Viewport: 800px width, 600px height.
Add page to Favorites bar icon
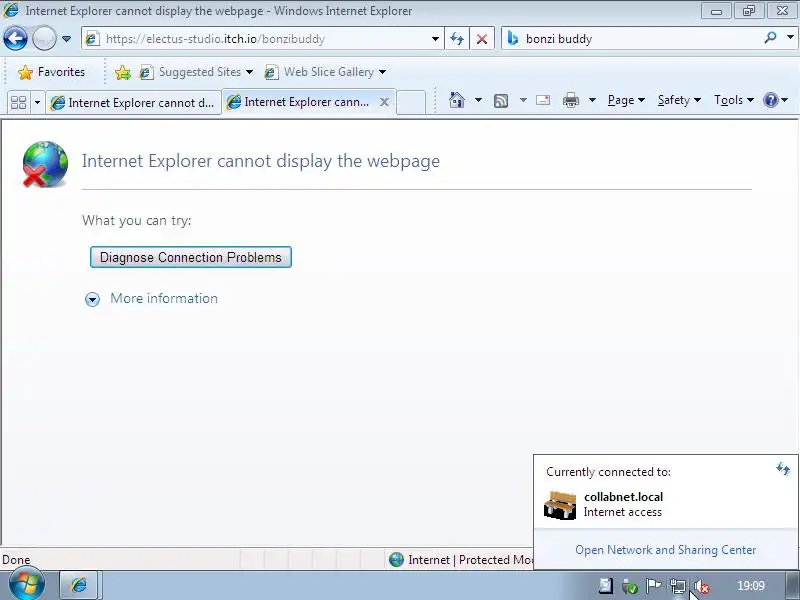click(122, 72)
